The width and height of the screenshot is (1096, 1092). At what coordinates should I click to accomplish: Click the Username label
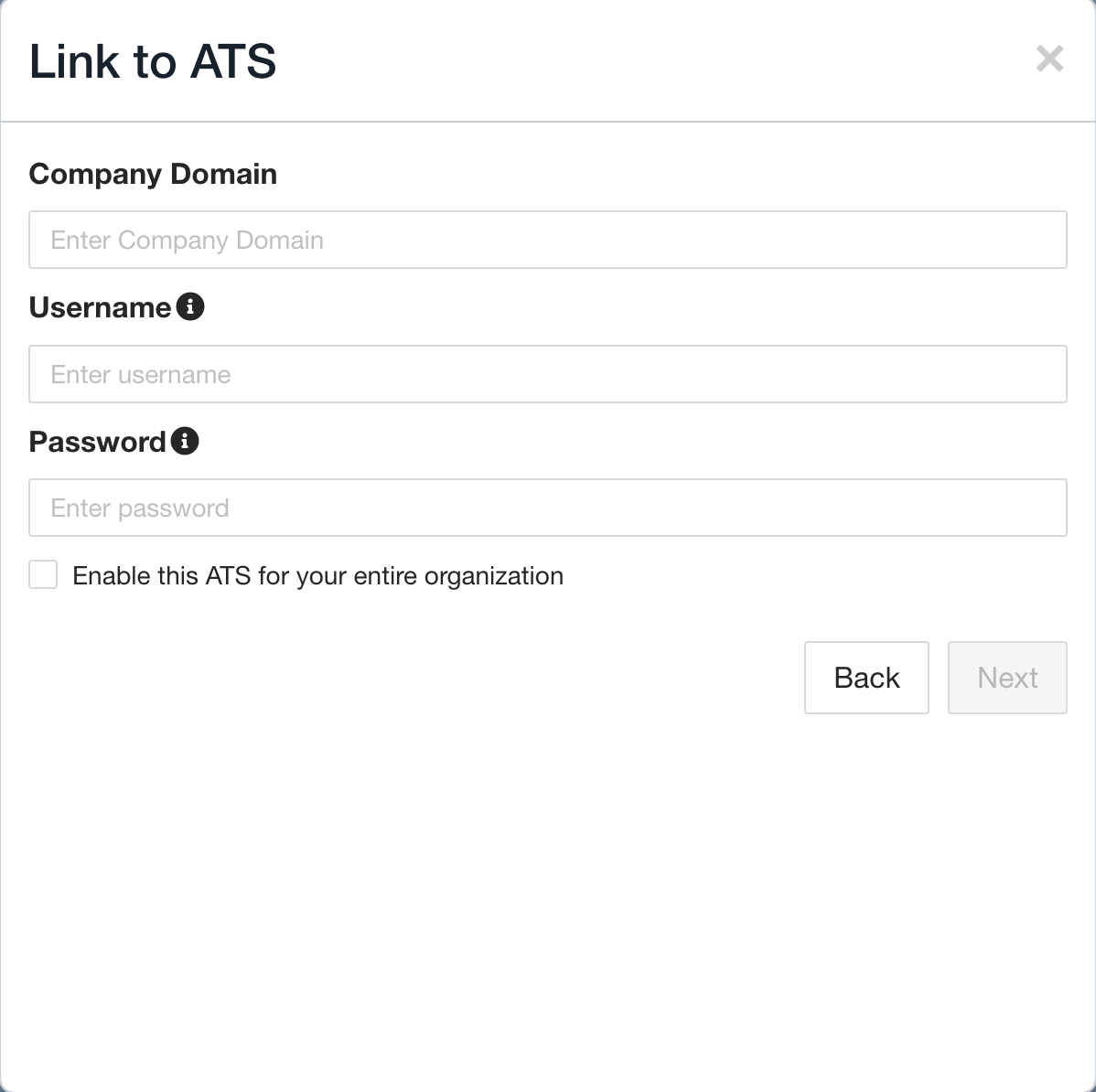pyautogui.click(x=101, y=307)
